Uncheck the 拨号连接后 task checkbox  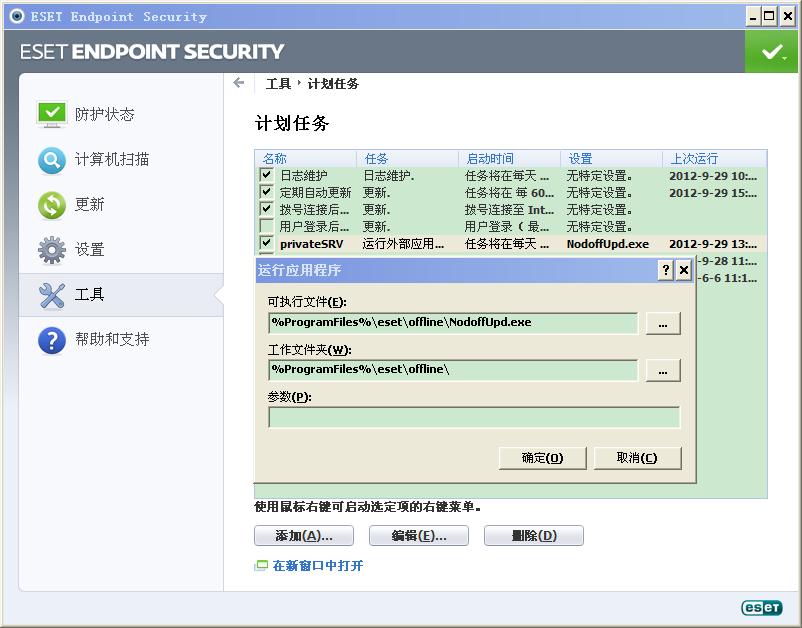tap(266, 209)
